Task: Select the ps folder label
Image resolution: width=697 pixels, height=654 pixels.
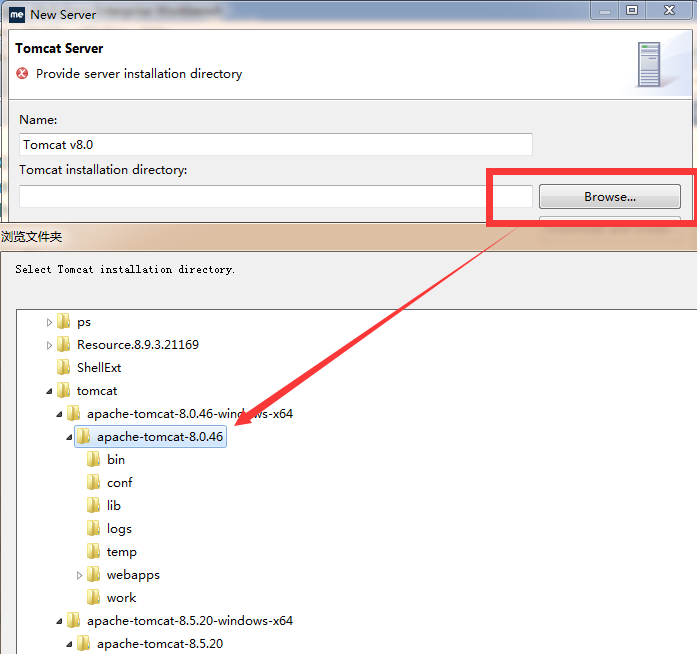Action: [84, 322]
